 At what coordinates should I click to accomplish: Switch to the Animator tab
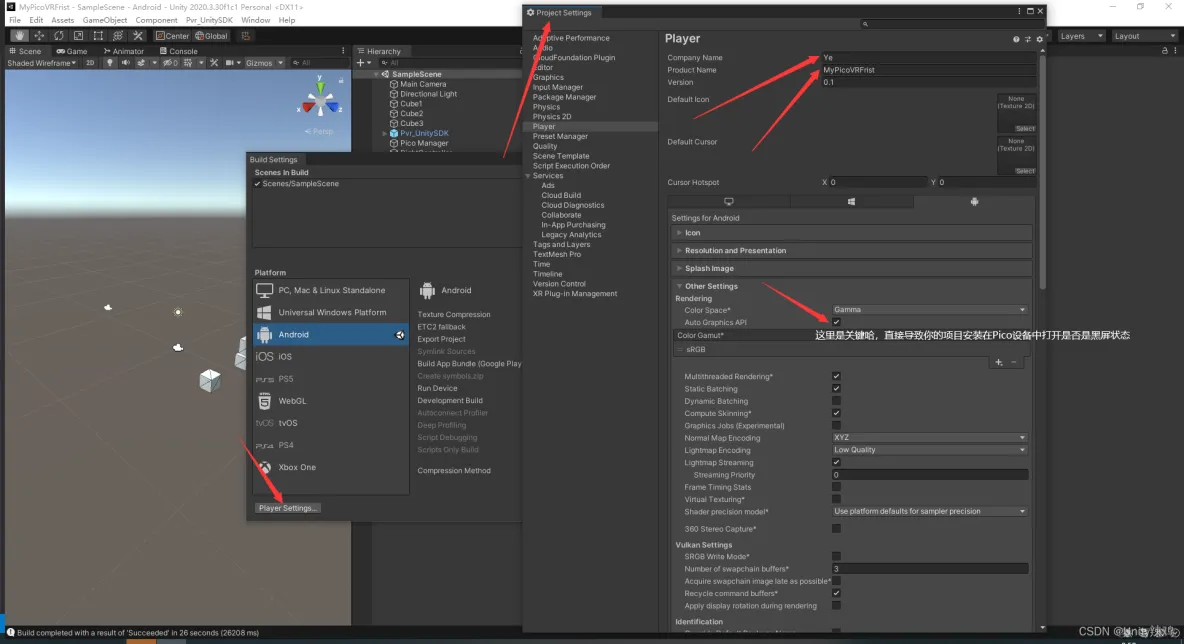click(x=123, y=51)
